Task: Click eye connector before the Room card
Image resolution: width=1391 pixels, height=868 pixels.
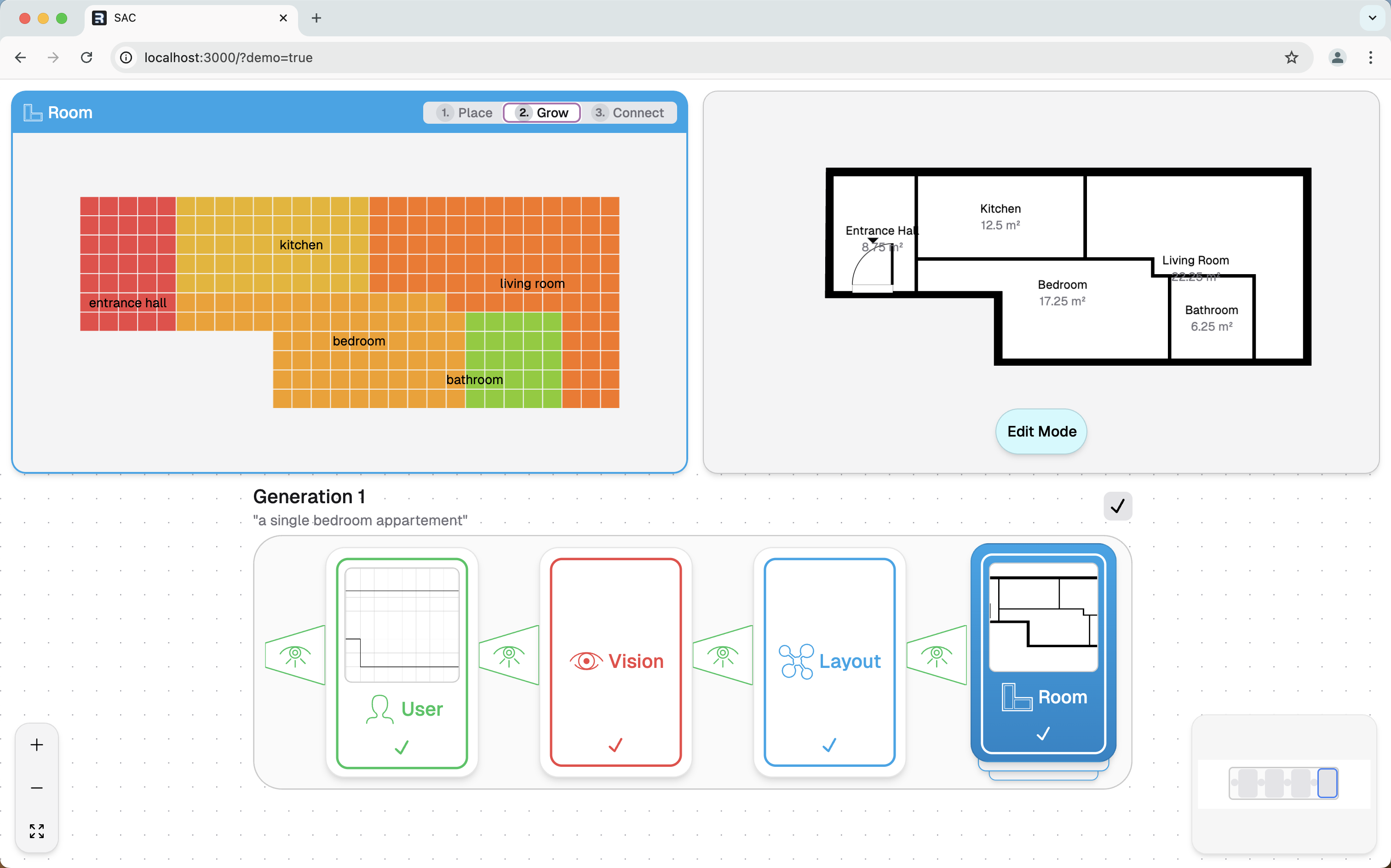Action: tap(937, 655)
